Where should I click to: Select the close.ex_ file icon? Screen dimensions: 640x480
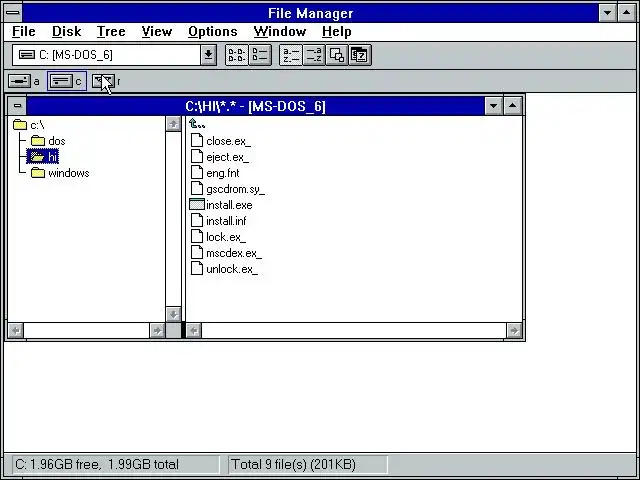tap(197, 140)
